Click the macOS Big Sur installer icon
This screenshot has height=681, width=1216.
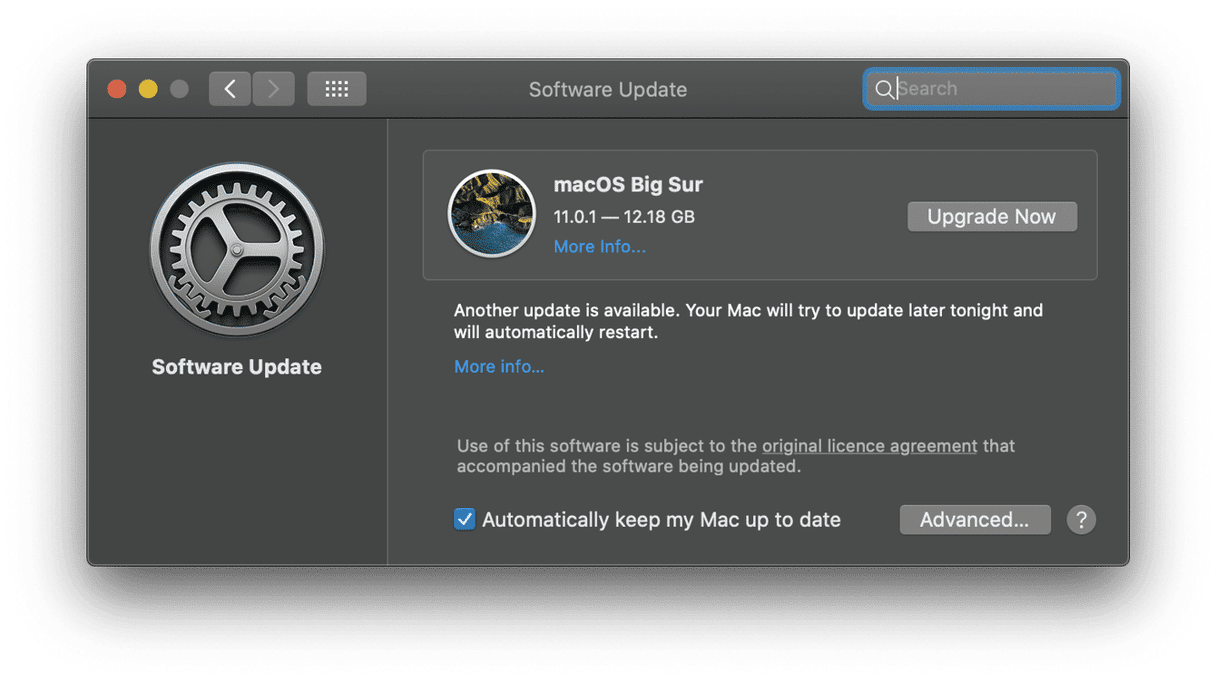coord(492,213)
